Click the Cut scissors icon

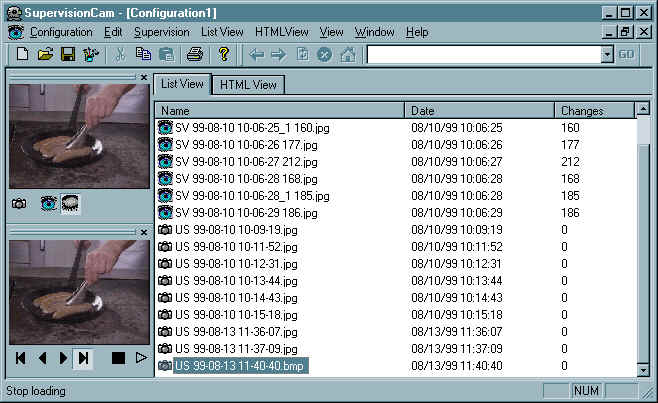click(x=120, y=54)
